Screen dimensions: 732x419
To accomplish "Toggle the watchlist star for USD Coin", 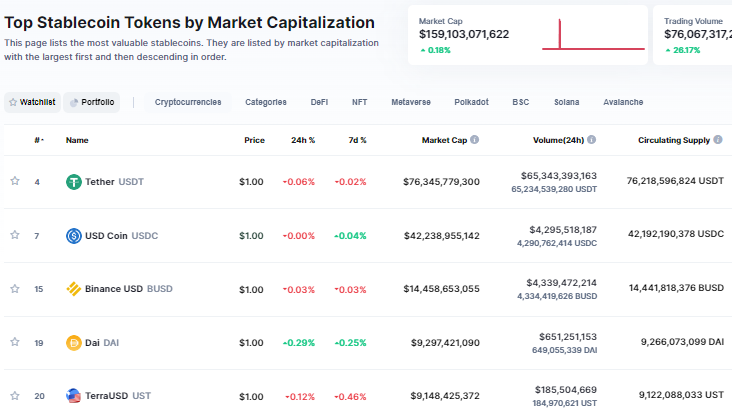I will pyautogui.click(x=15, y=235).
